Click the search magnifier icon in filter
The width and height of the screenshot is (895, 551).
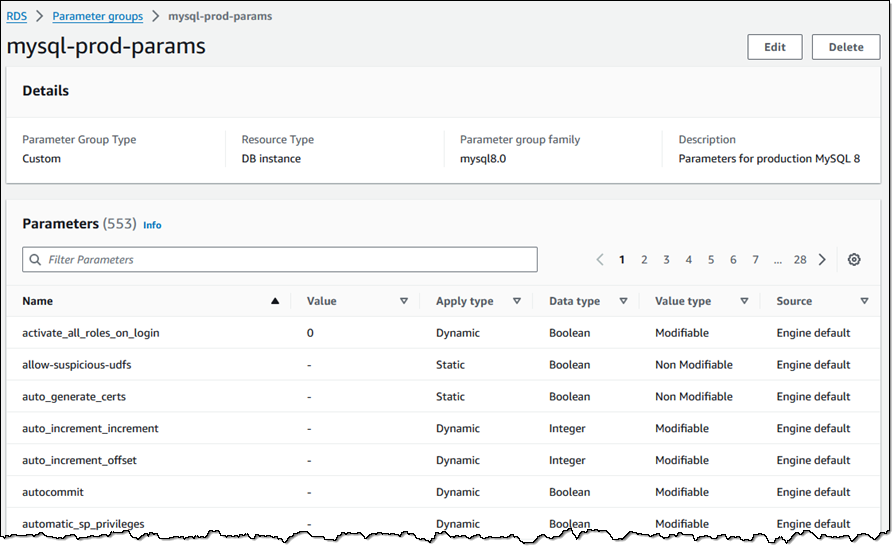pyautogui.click(x=36, y=260)
